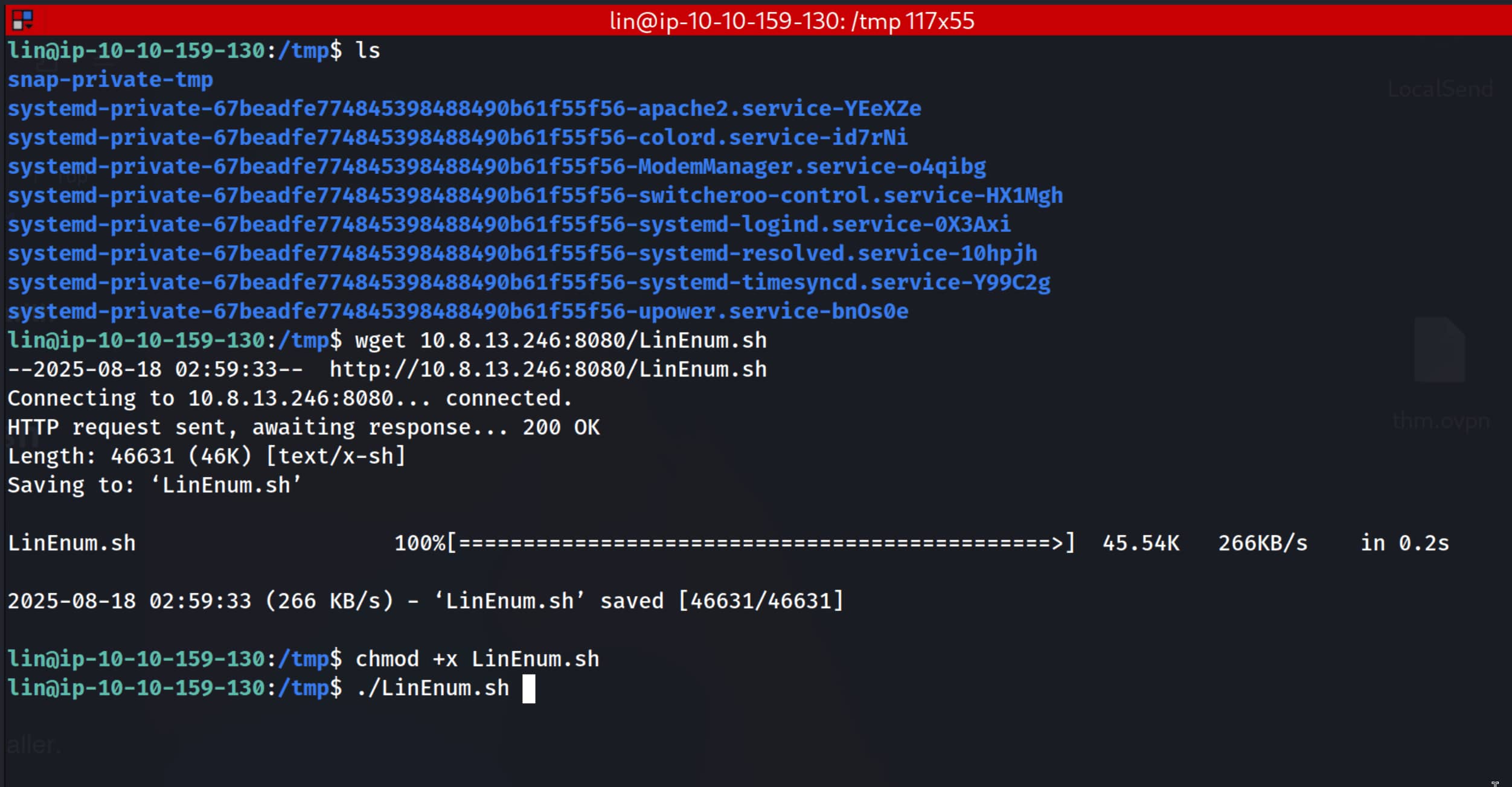The height and width of the screenshot is (787, 1512).
Task: Click the upower.service directory entry
Action: pos(457,311)
